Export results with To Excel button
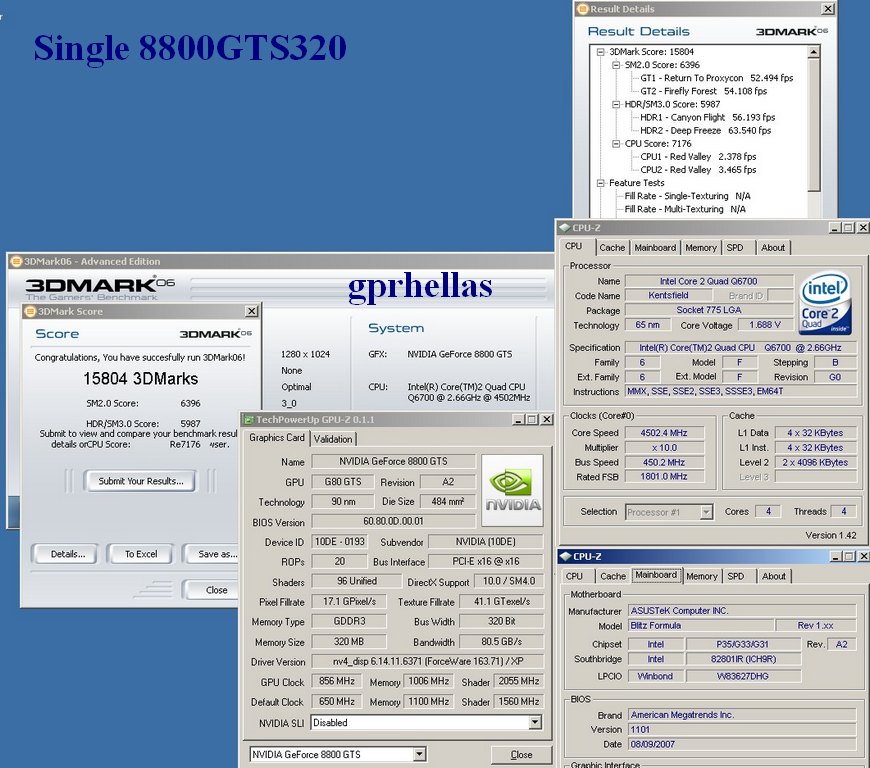870x768 pixels. (x=141, y=554)
